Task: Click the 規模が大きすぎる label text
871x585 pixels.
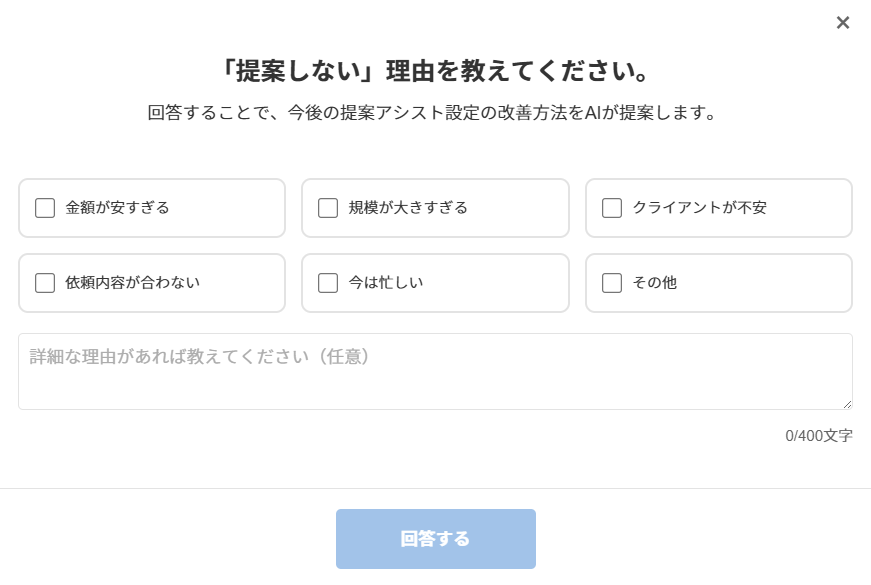Action: (408, 208)
